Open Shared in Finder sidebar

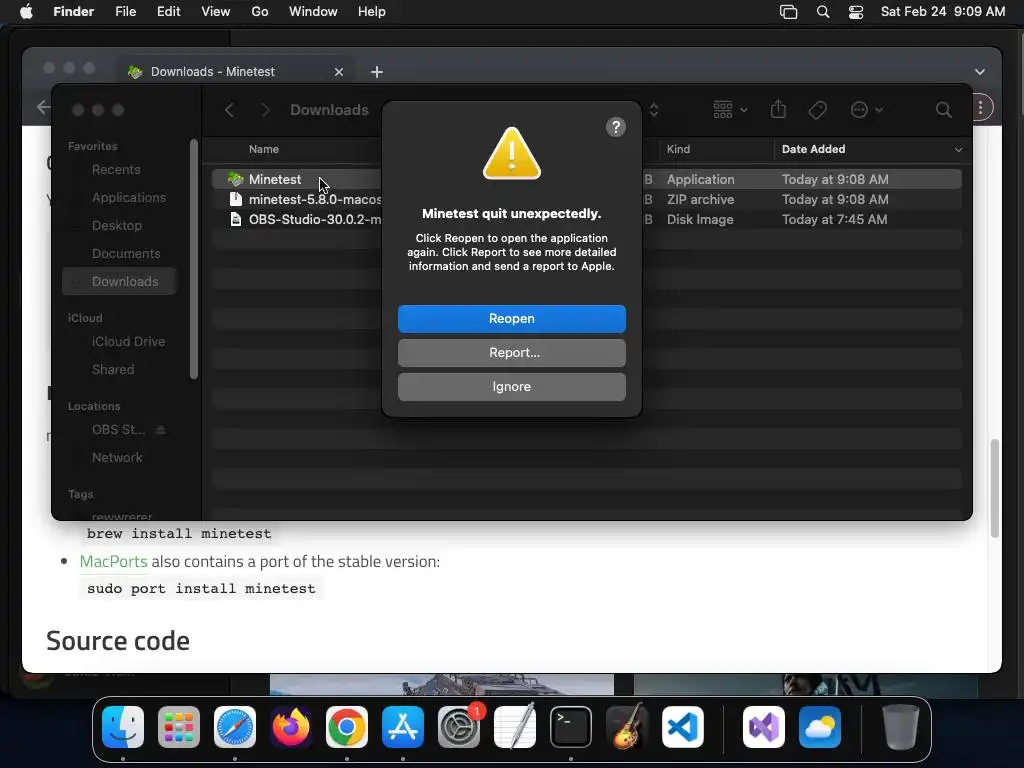click(113, 370)
